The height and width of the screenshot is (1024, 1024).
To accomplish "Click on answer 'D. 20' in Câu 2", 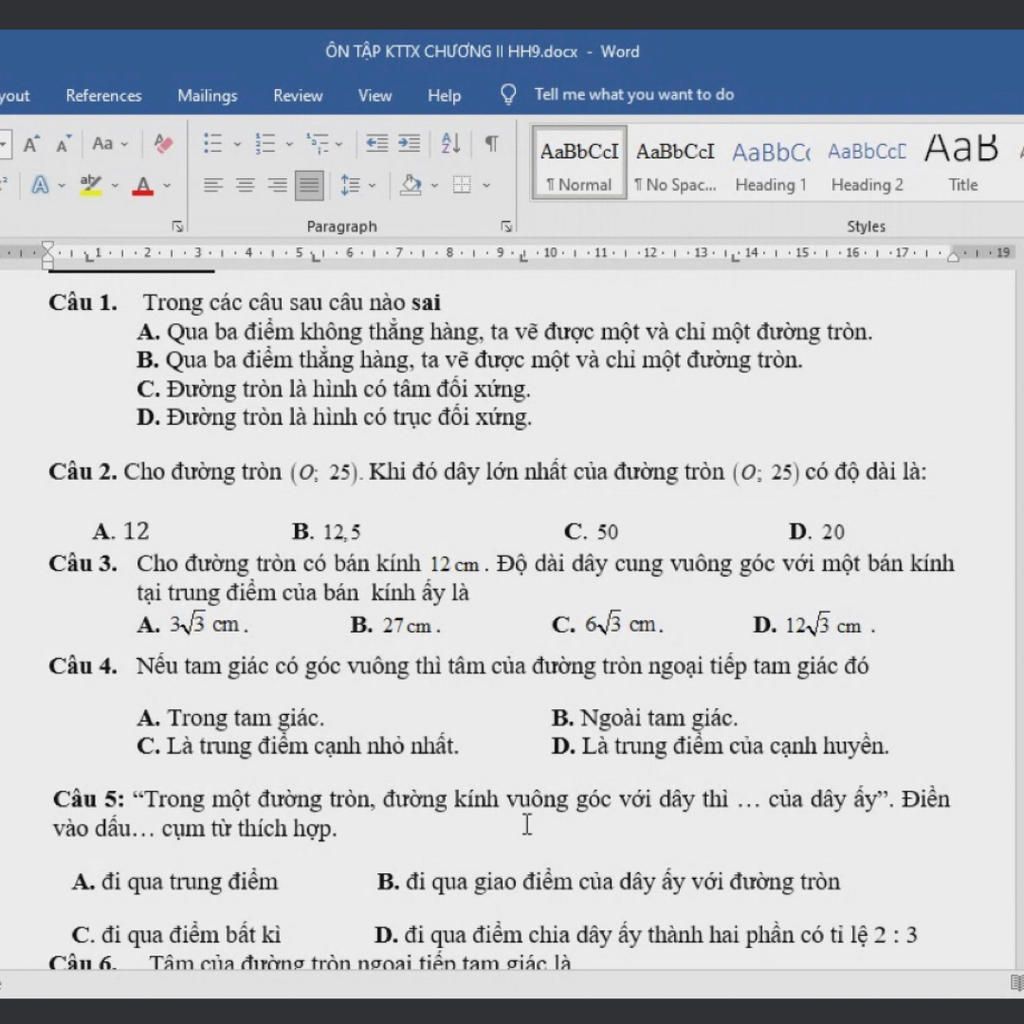I will (816, 532).
